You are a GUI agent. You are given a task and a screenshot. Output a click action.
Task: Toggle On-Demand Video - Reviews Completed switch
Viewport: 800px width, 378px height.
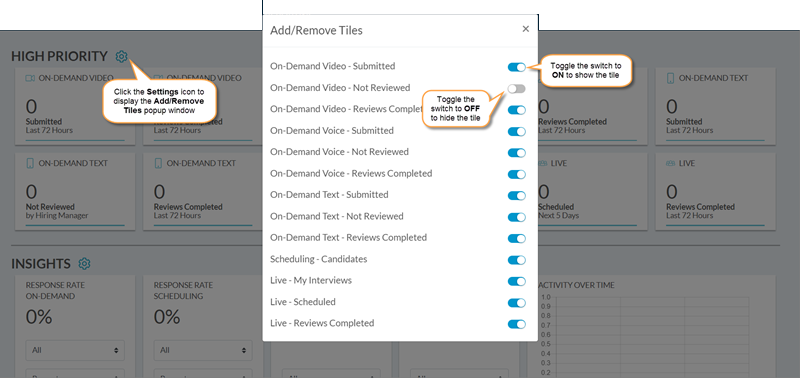pos(516,110)
